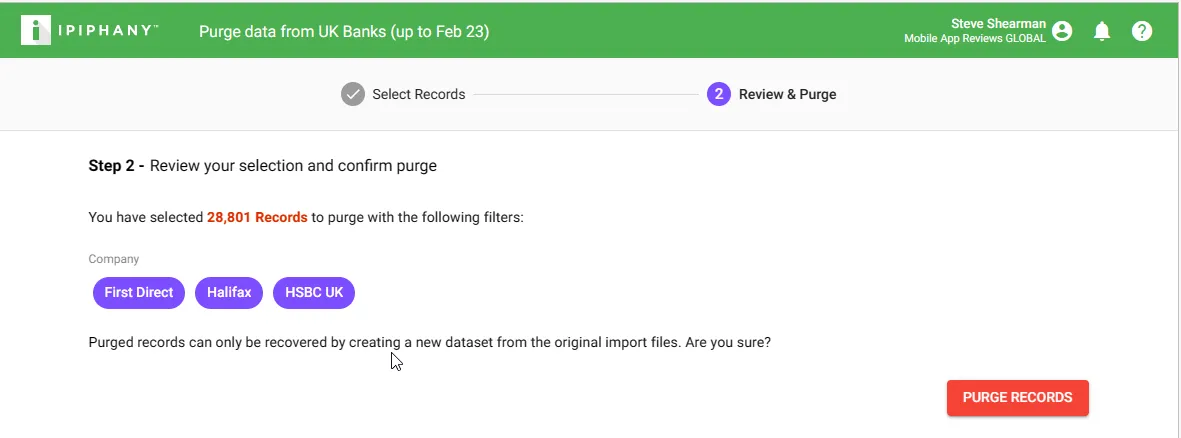Go back to Select Records step
1181x438 pixels.
tap(419, 95)
